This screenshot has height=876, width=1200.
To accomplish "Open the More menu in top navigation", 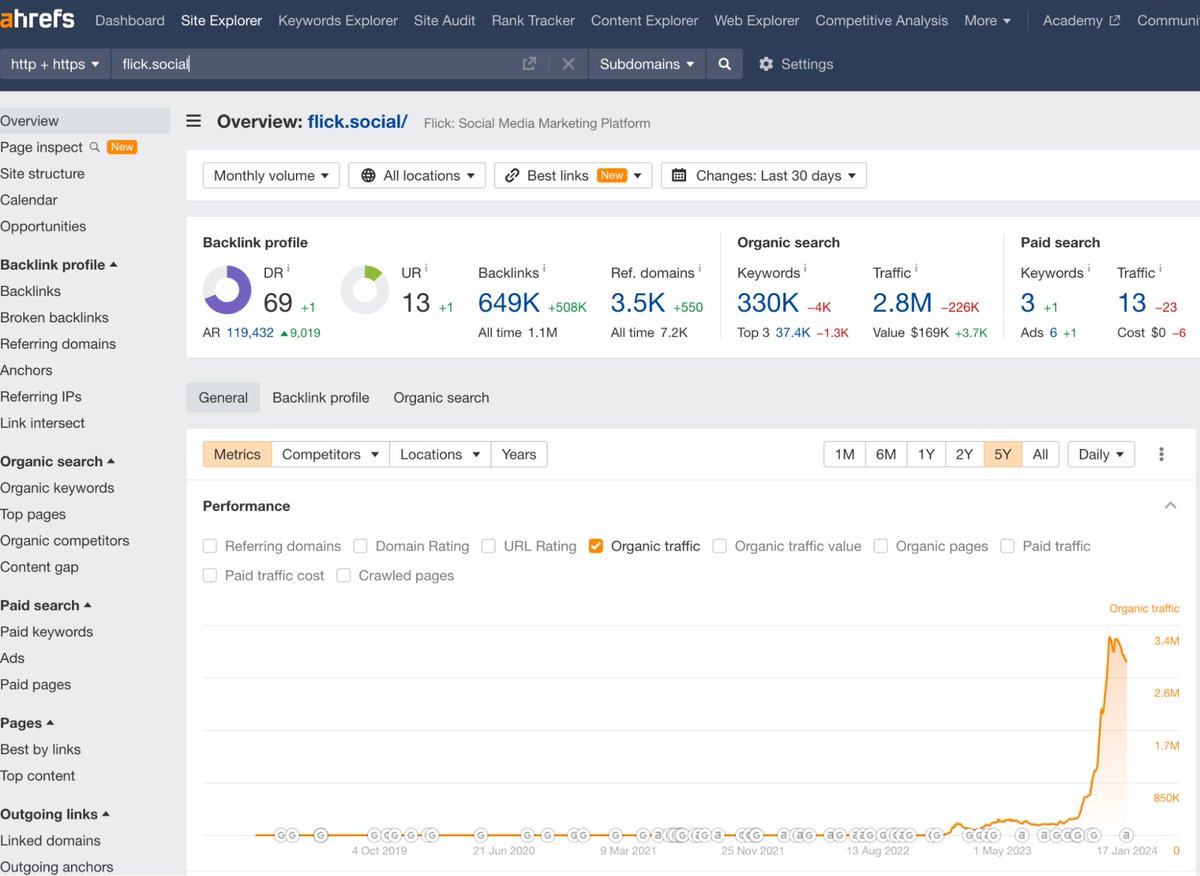I will click(987, 20).
